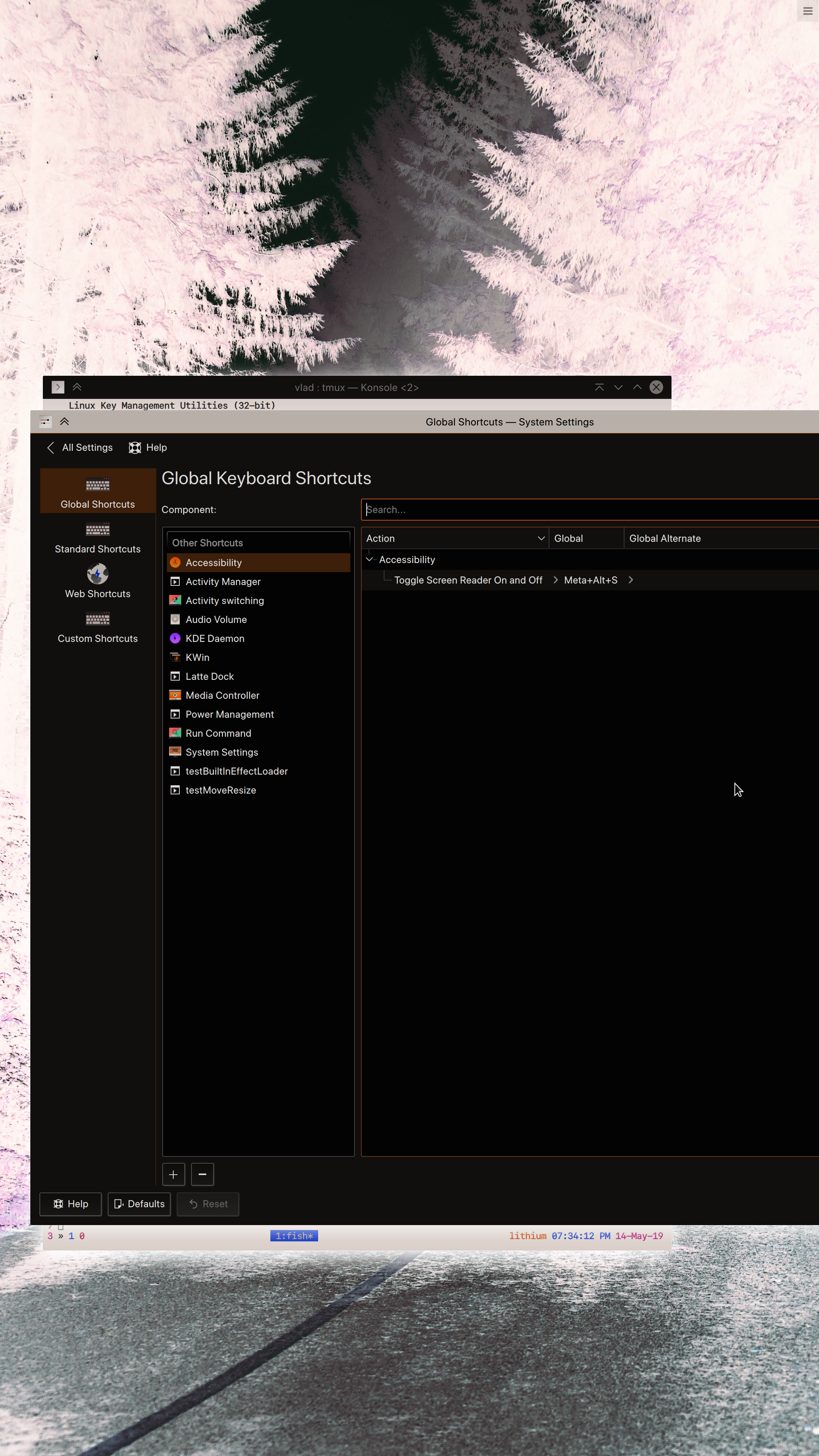Viewport: 819px width, 1456px height.
Task: Click the plus add component button
Action: 174,1174
